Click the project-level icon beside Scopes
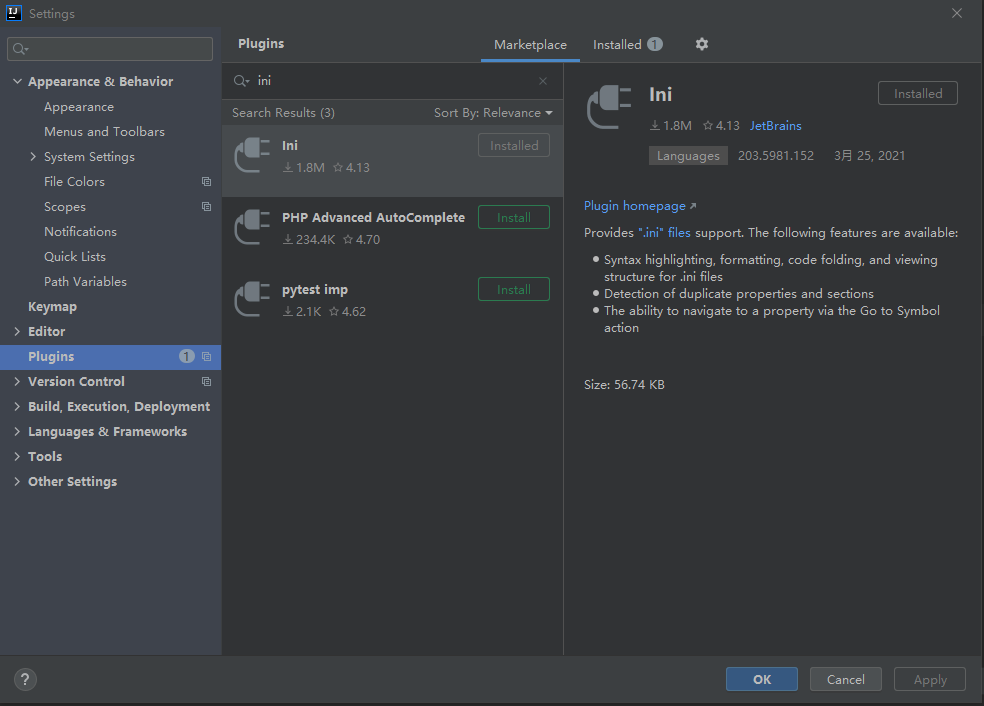Viewport: 984px width, 706px height. pos(206,206)
